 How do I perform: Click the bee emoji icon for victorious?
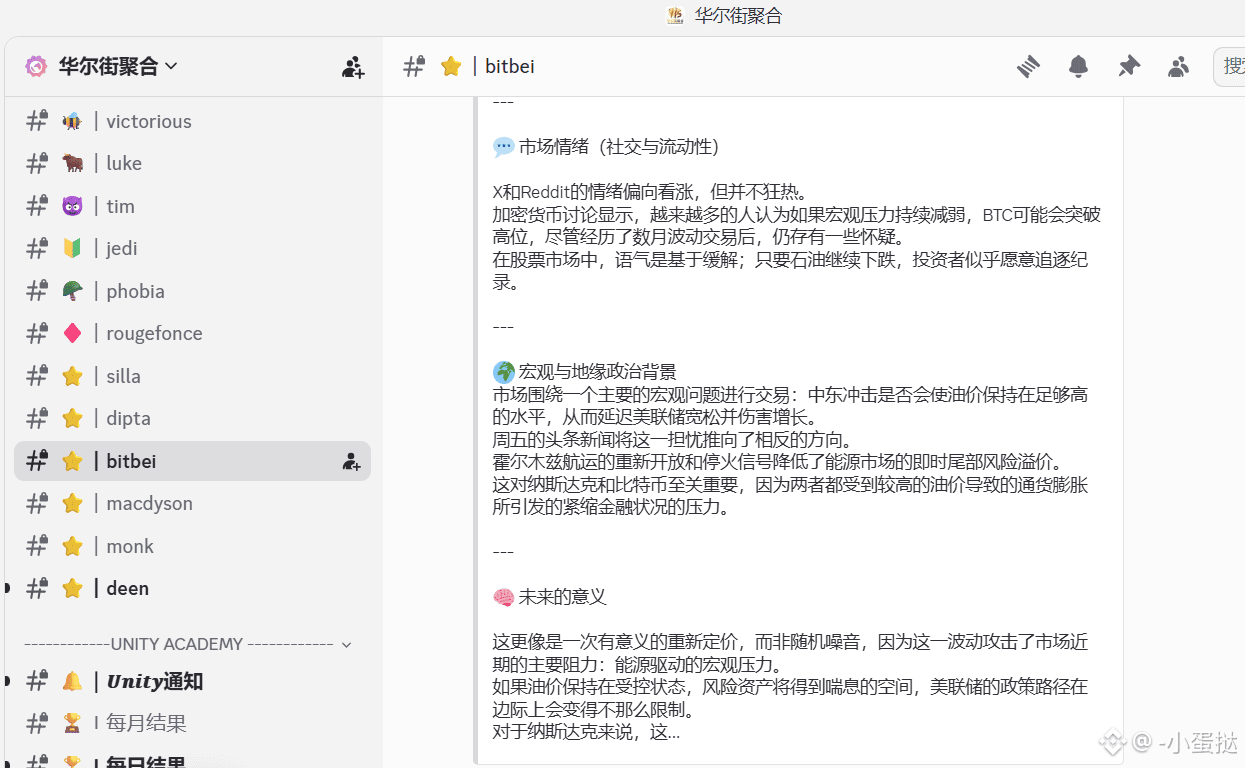(72, 121)
